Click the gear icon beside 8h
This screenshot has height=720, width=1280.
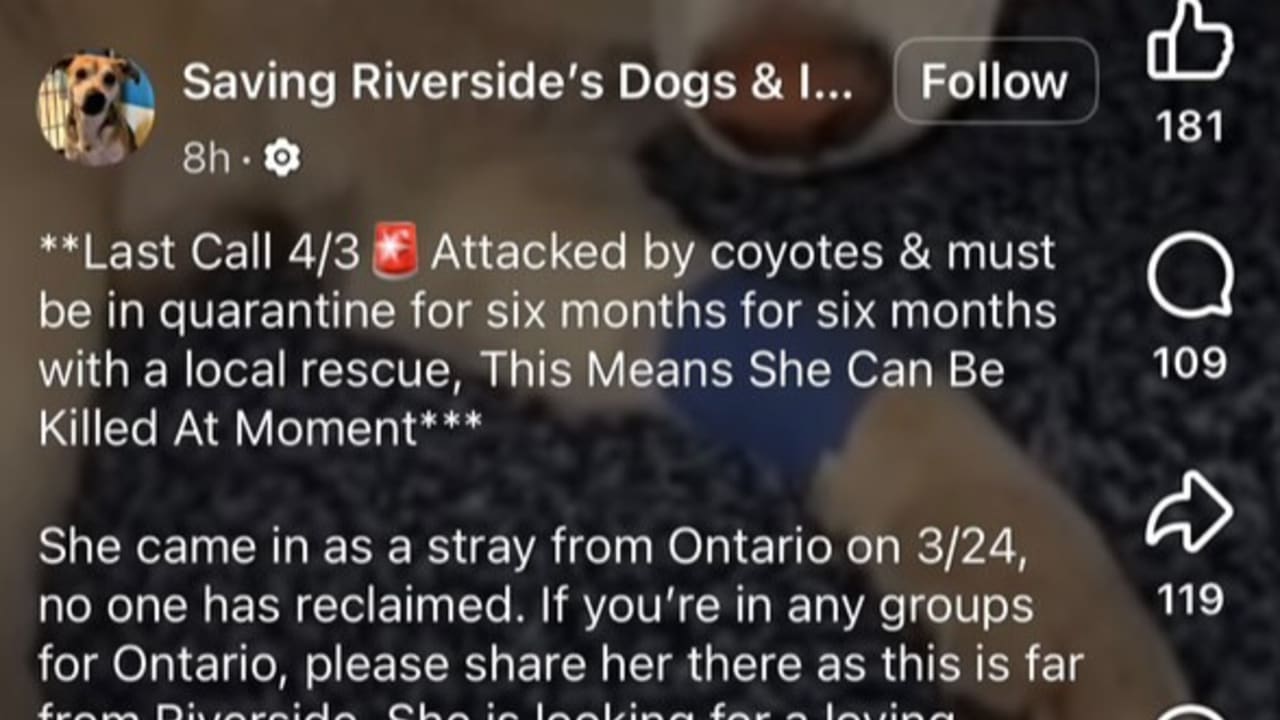click(x=282, y=157)
